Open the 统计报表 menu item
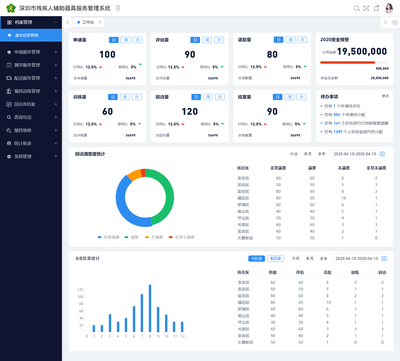The image size is (400, 361). (x=31, y=143)
